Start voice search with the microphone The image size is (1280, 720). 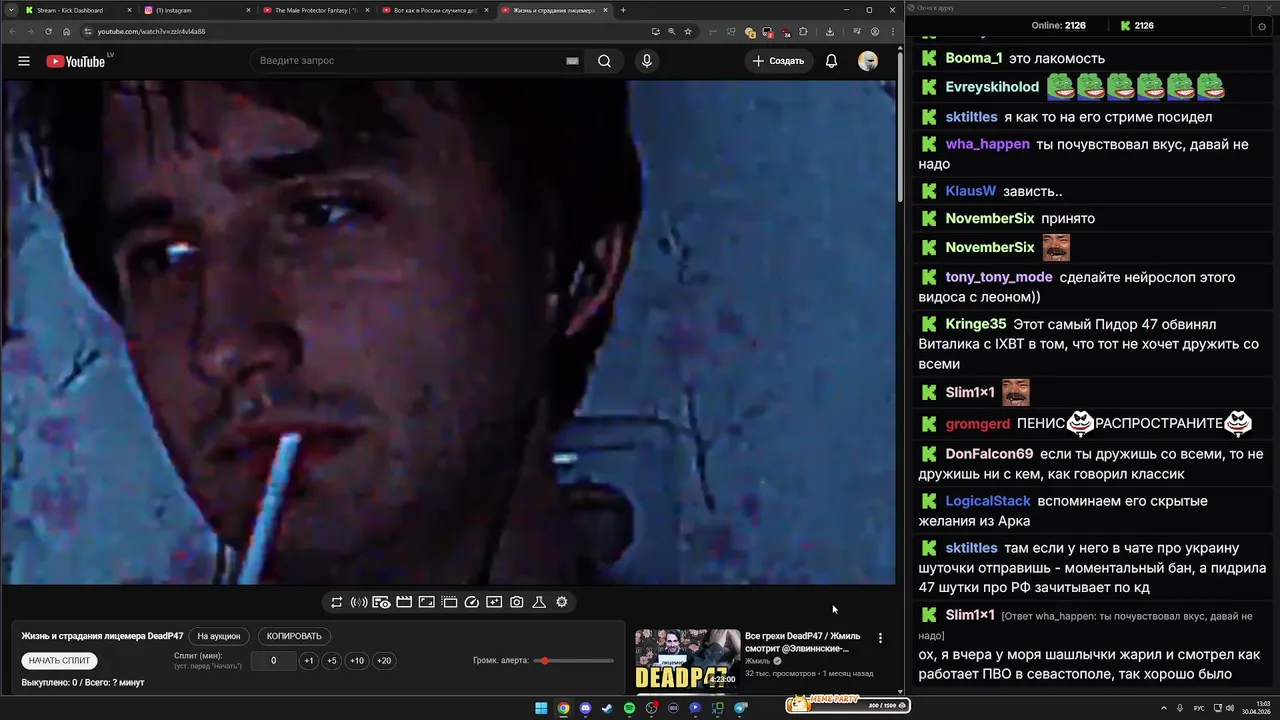point(647,61)
